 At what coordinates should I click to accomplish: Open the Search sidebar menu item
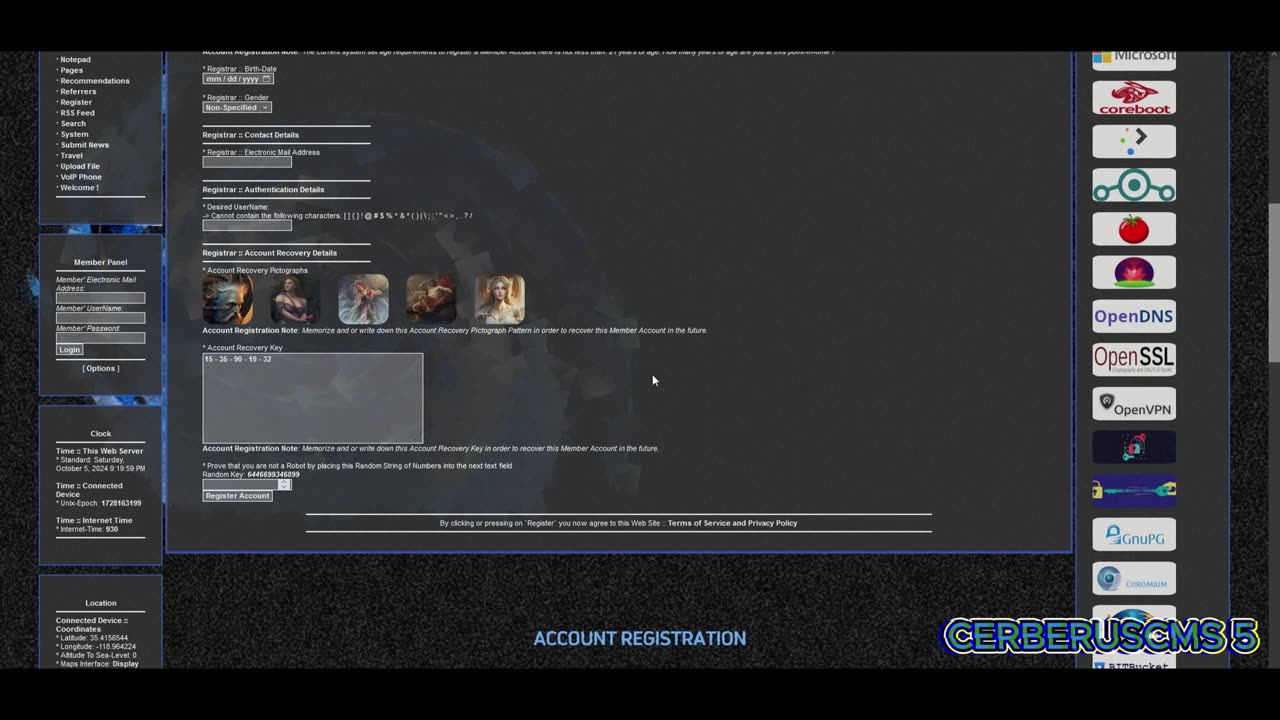pyautogui.click(x=73, y=124)
